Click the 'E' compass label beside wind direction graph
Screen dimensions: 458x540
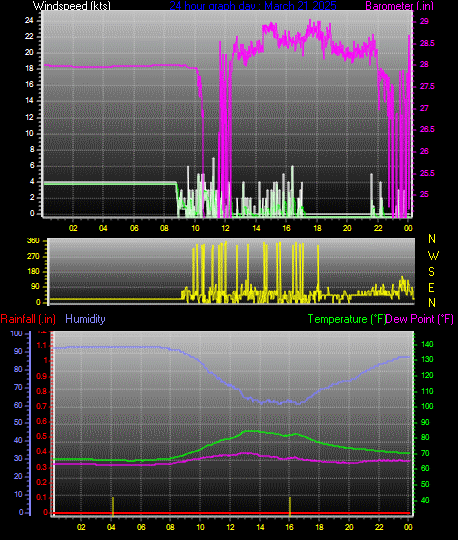(x=431, y=288)
